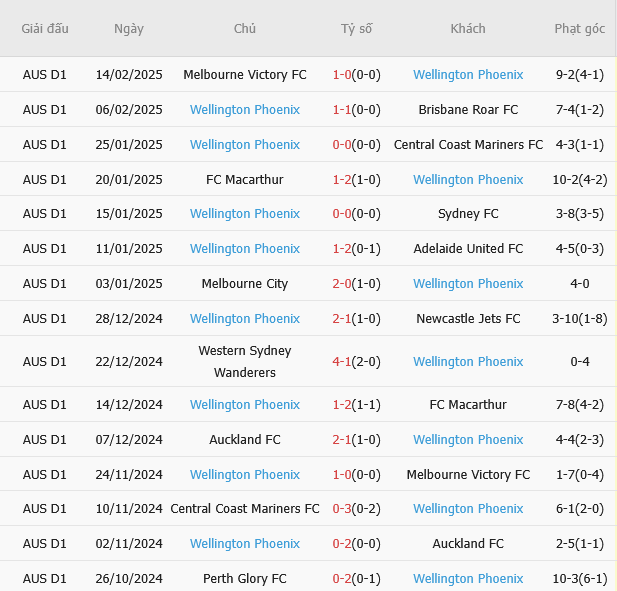Click the date 24/11/2024
The height and width of the screenshot is (591, 617).
(129, 475)
